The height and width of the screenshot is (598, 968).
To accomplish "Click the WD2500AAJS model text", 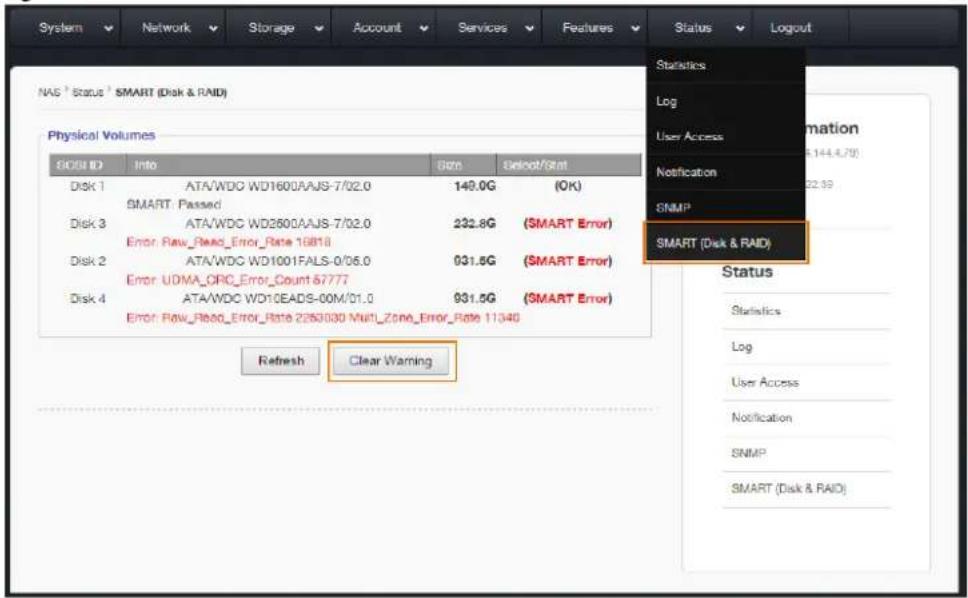I will 278,223.
